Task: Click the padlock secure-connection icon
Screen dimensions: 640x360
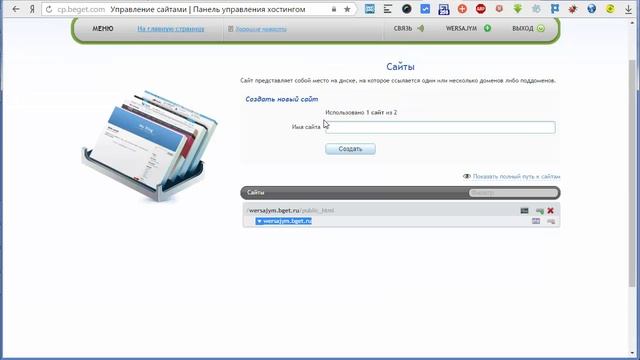Action: 334,9
